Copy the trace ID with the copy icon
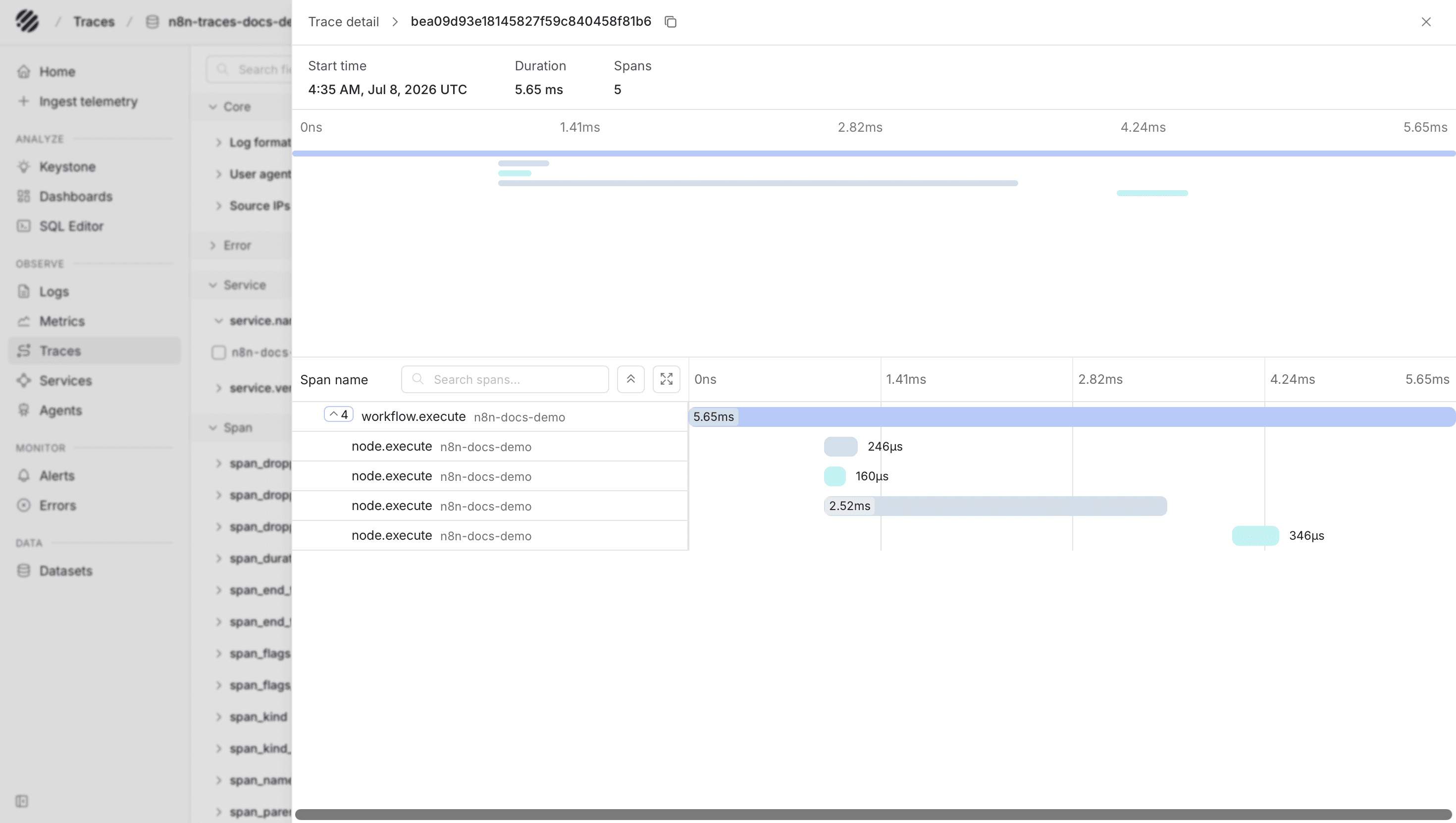This screenshot has height=823, width=1456. pos(671,22)
